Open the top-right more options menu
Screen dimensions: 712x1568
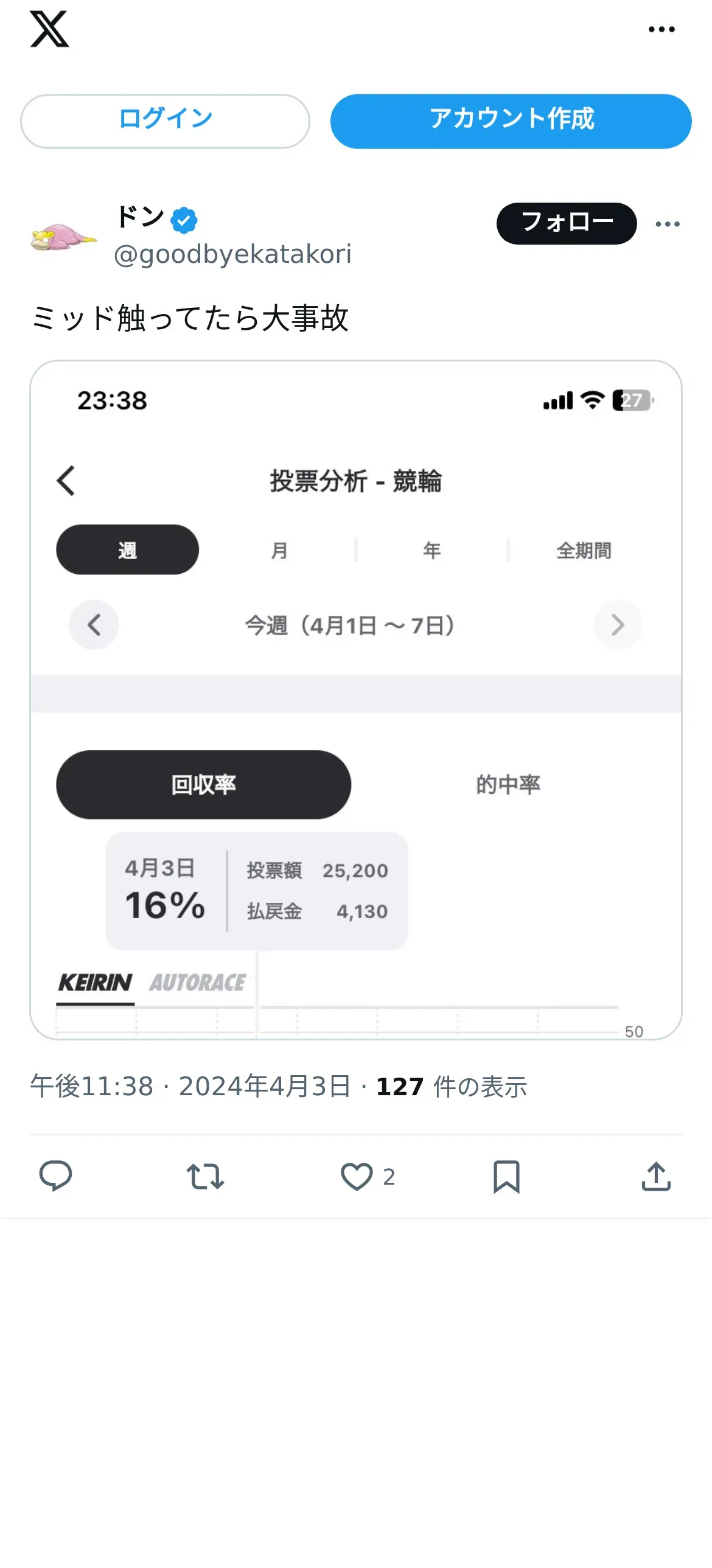click(x=661, y=29)
